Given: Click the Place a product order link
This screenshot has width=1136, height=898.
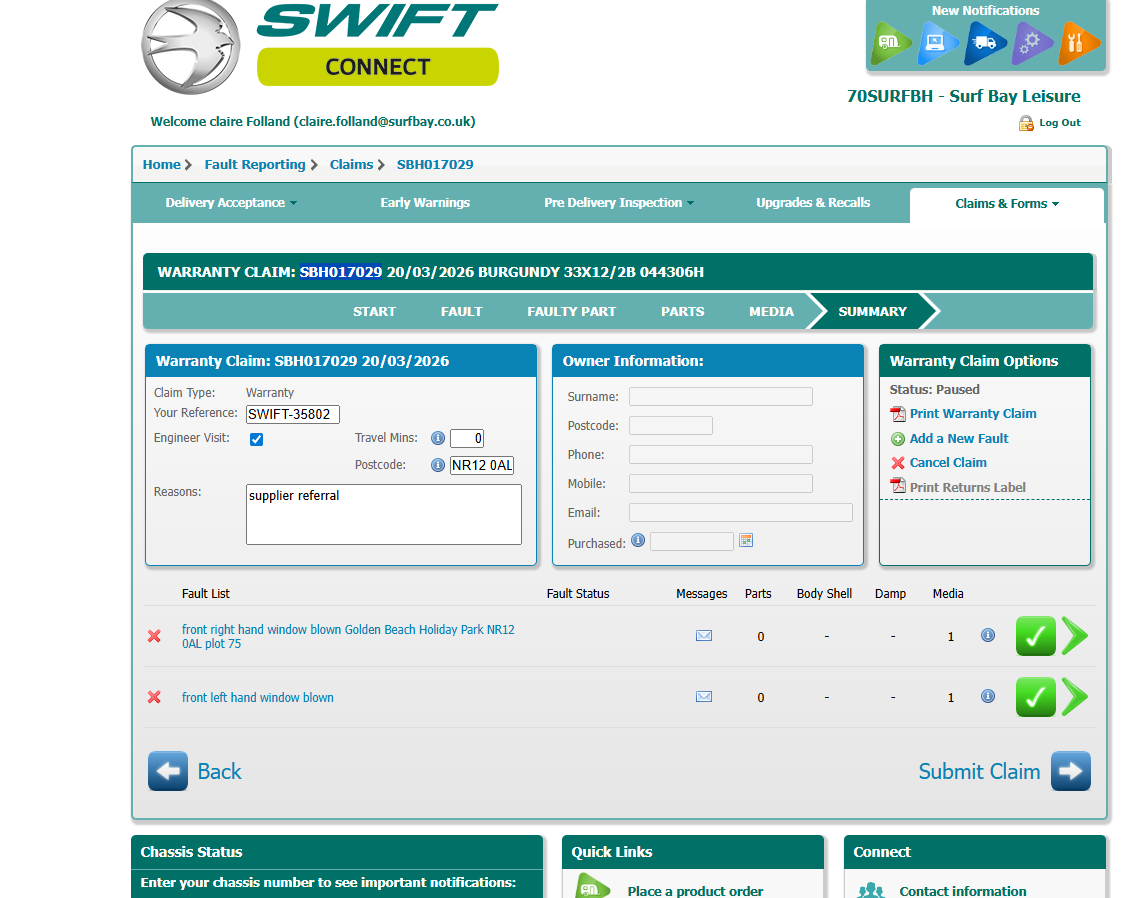Looking at the screenshot, I should coord(696,891).
